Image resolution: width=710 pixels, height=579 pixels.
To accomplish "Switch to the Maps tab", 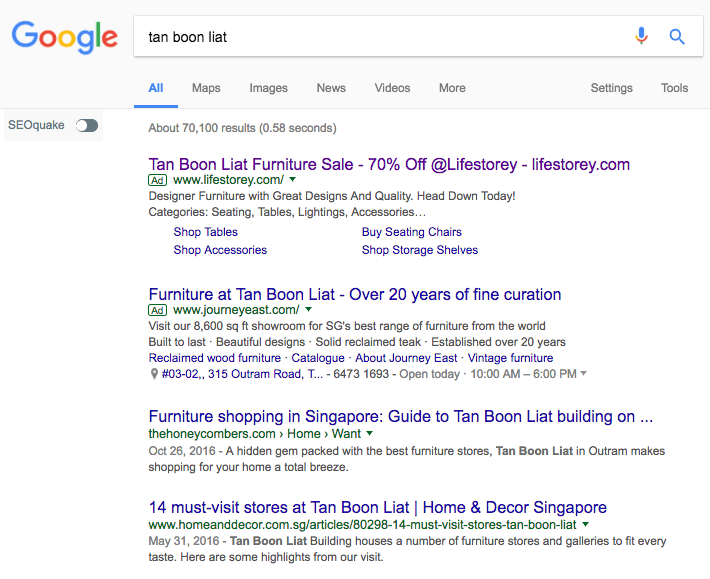I will pos(206,88).
